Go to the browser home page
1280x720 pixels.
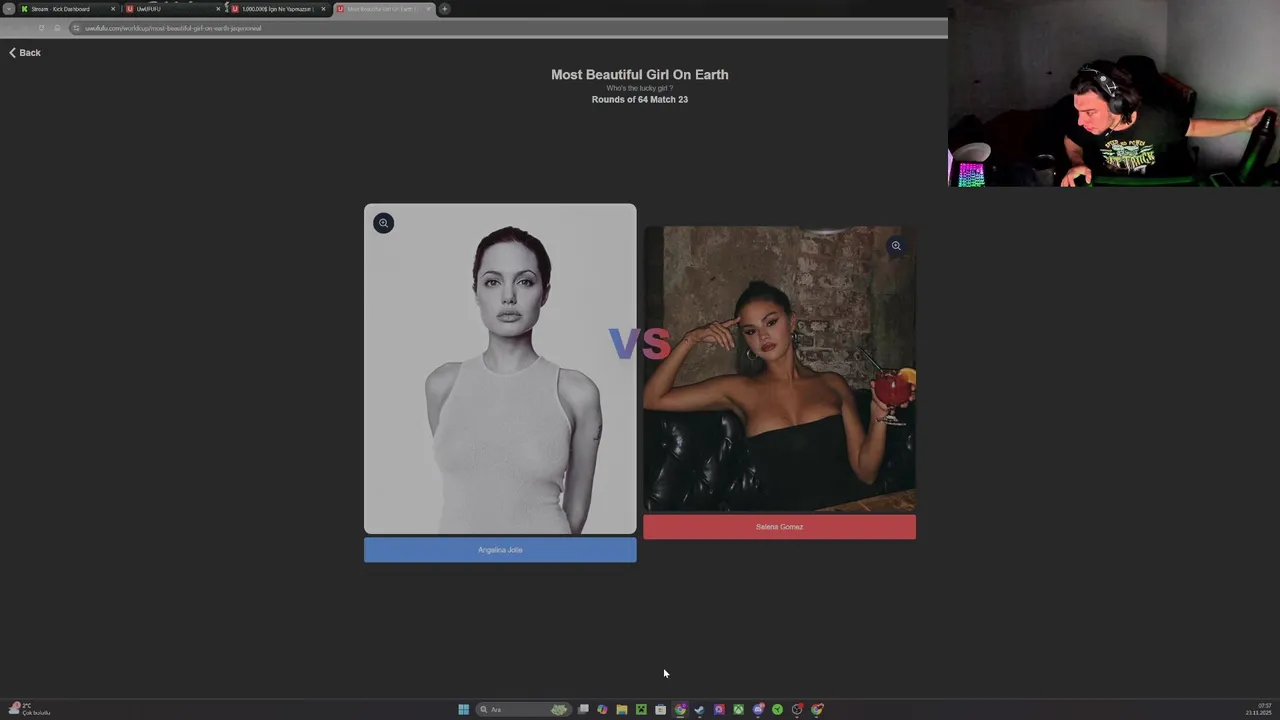coord(57,28)
